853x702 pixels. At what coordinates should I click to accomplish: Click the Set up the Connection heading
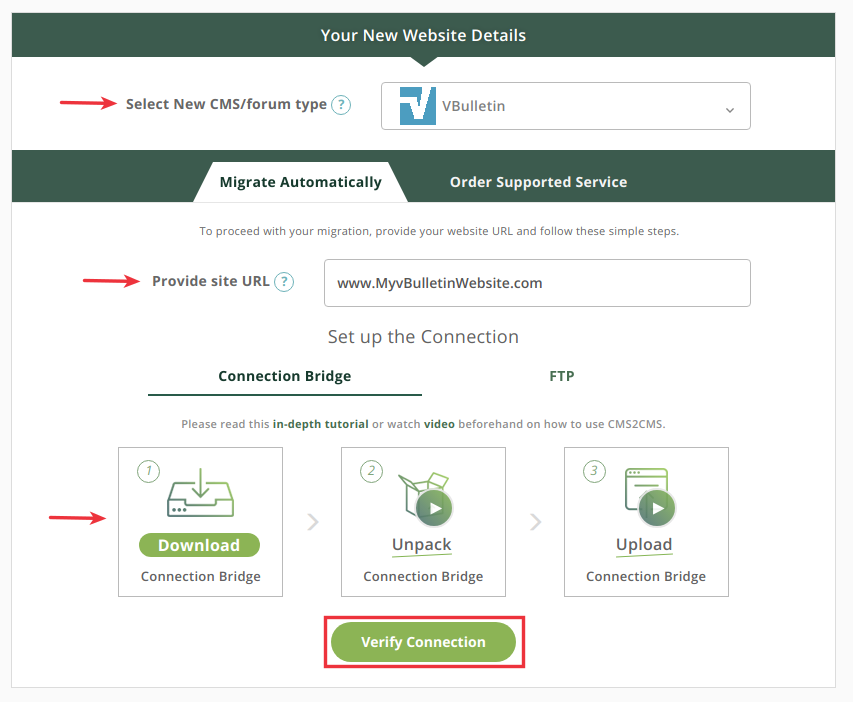click(423, 337)
